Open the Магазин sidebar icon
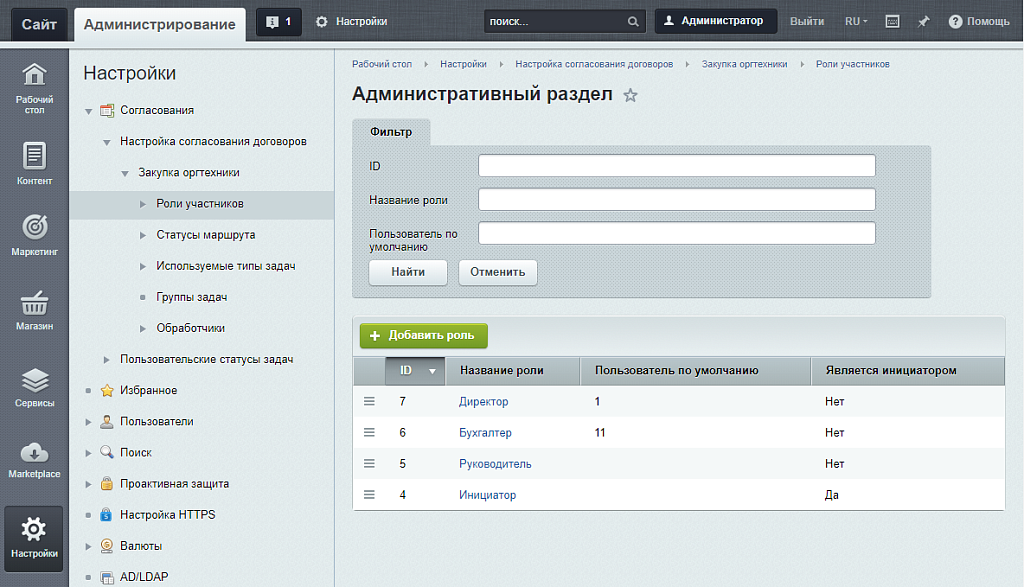 (34, 305)
